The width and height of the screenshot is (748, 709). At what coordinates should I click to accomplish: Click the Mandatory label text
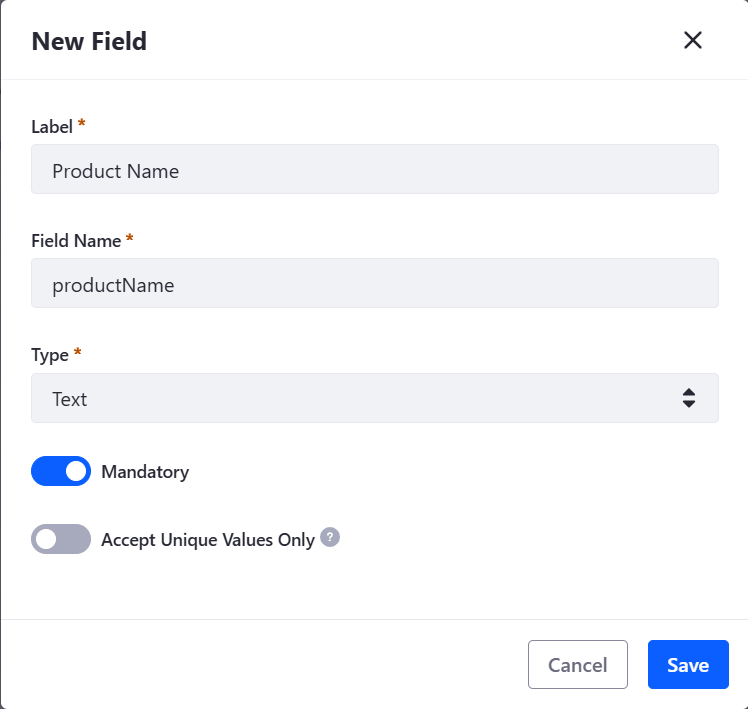pyautogui.click(x=145, y=472)
